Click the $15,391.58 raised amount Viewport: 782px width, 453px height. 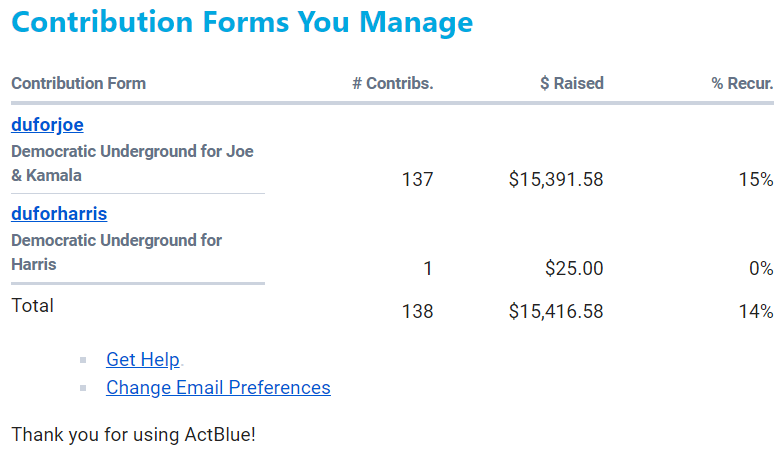[x=555, y=180]
